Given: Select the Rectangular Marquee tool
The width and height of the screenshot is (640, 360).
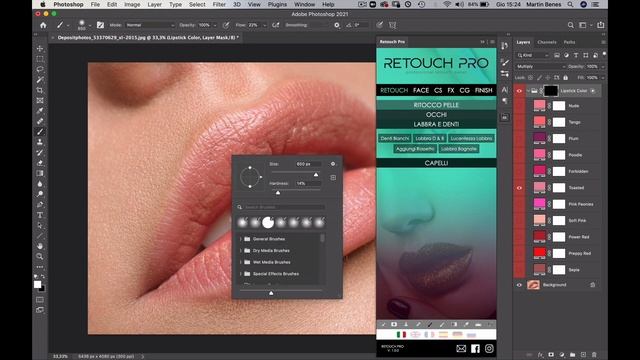Looking at the screenshot, I should tap(40, 59).
